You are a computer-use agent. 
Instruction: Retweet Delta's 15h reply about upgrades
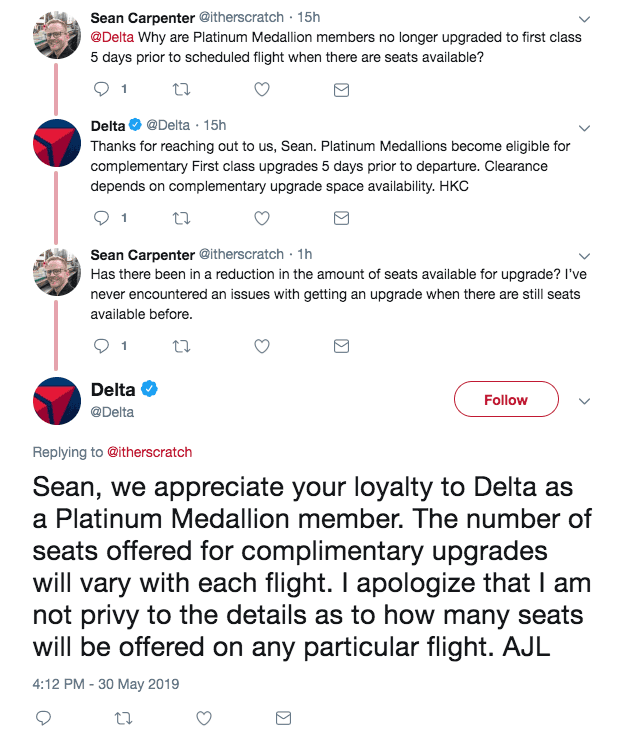pos(181,218)
